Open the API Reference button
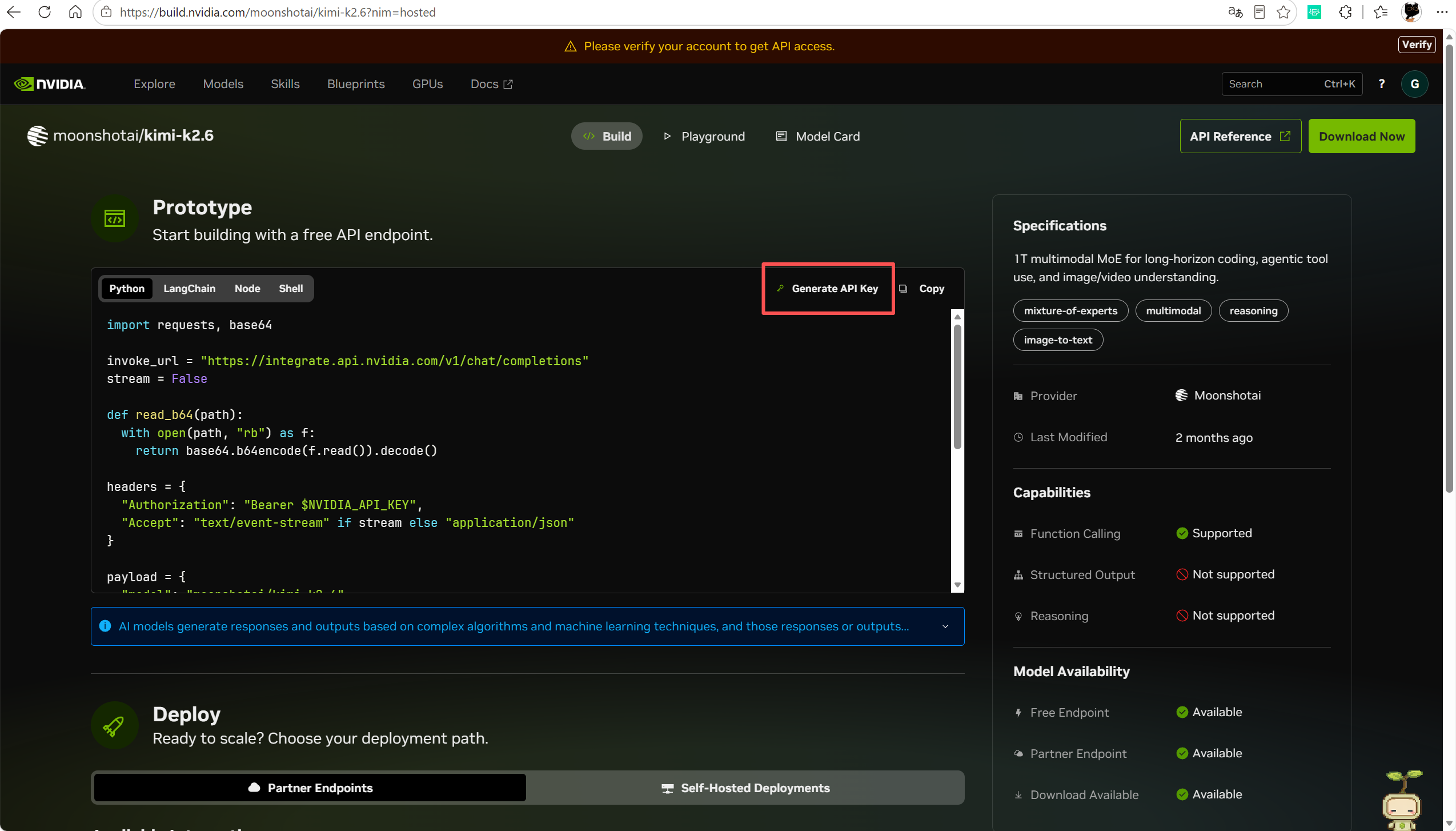Image resolution: width=1456 pixels, height=831 pixels. tap(1241, 136)
